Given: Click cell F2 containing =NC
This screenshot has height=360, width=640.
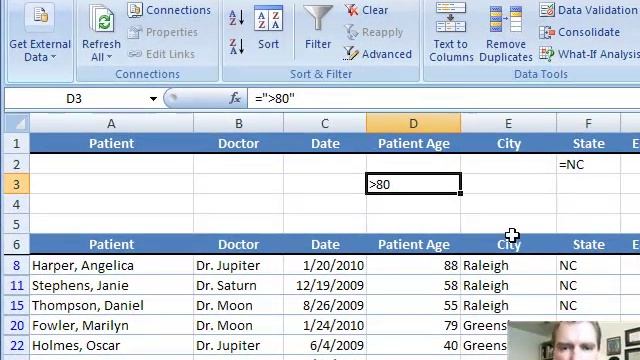Looking at the screenshot, I should [588, 164].
